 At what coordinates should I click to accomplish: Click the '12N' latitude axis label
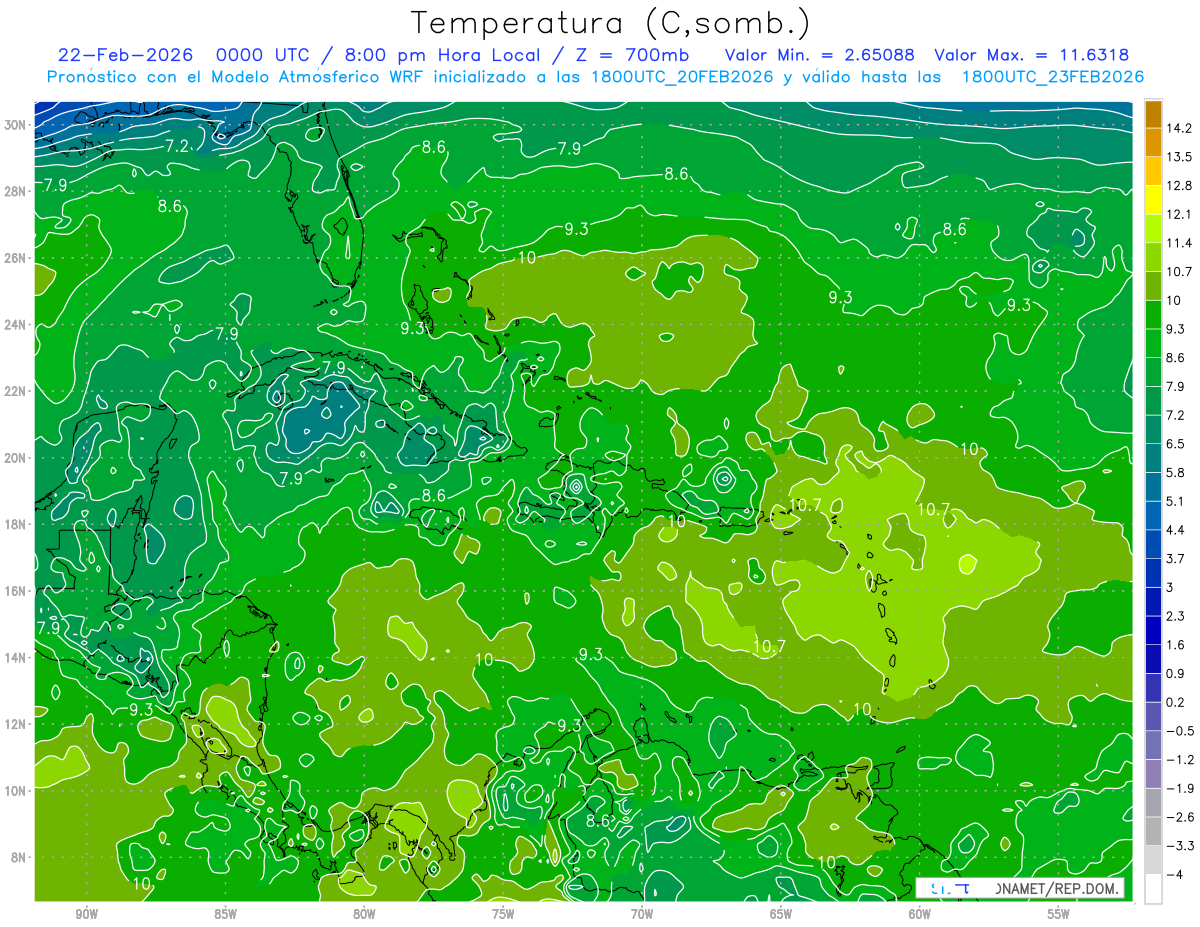pyautogui.click(x=16, y=724)
